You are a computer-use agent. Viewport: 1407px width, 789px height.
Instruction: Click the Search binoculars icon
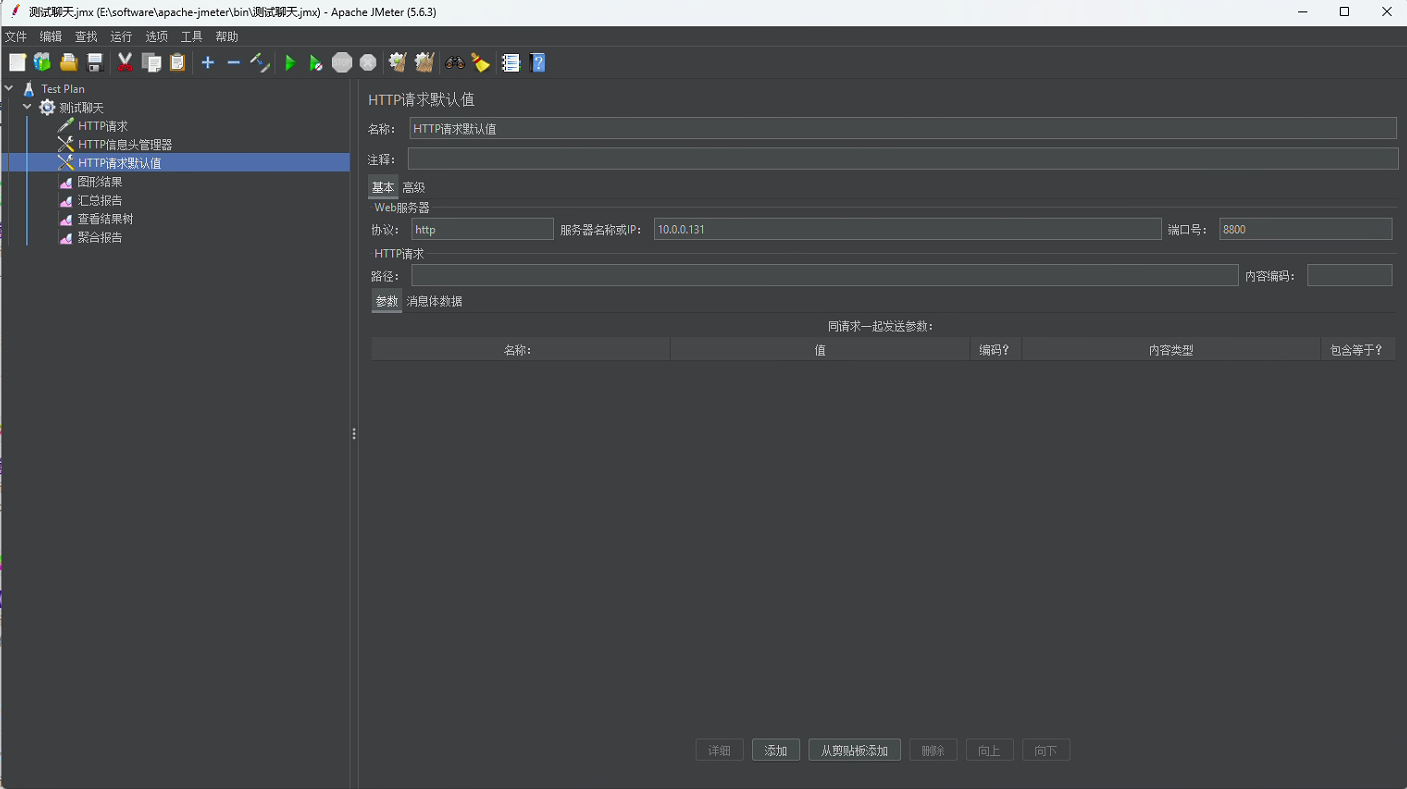(455, 63)
